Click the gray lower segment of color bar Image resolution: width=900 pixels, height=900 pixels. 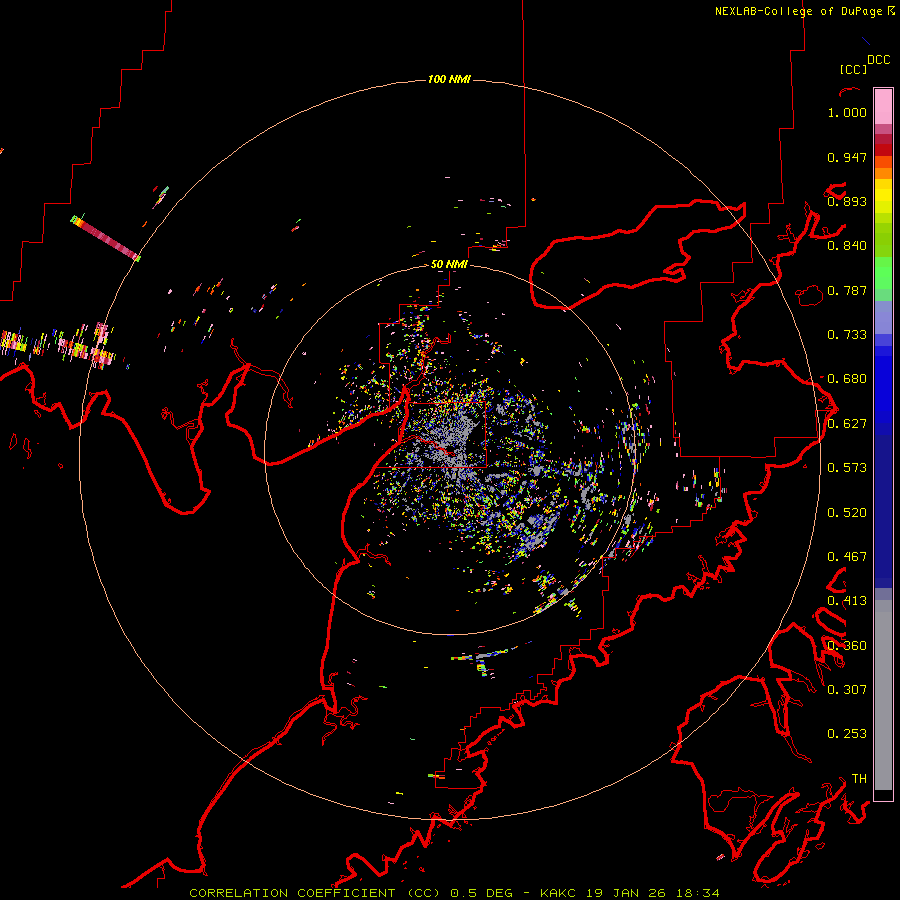(x=883, y=695)
